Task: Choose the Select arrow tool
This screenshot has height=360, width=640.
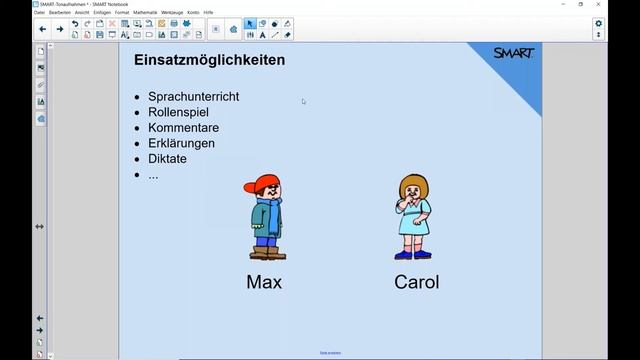Action: [250, 24]
